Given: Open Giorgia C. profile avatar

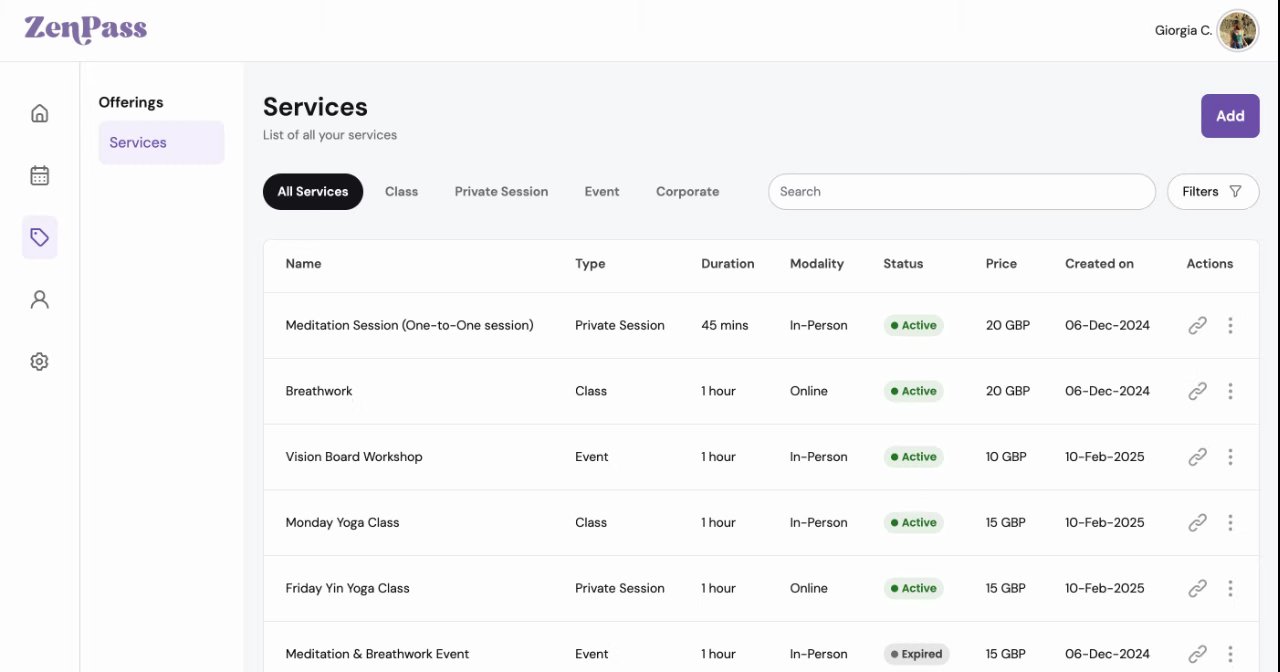Looking at the screenshot, I should pyautogui.click(x=1238, y=31).
